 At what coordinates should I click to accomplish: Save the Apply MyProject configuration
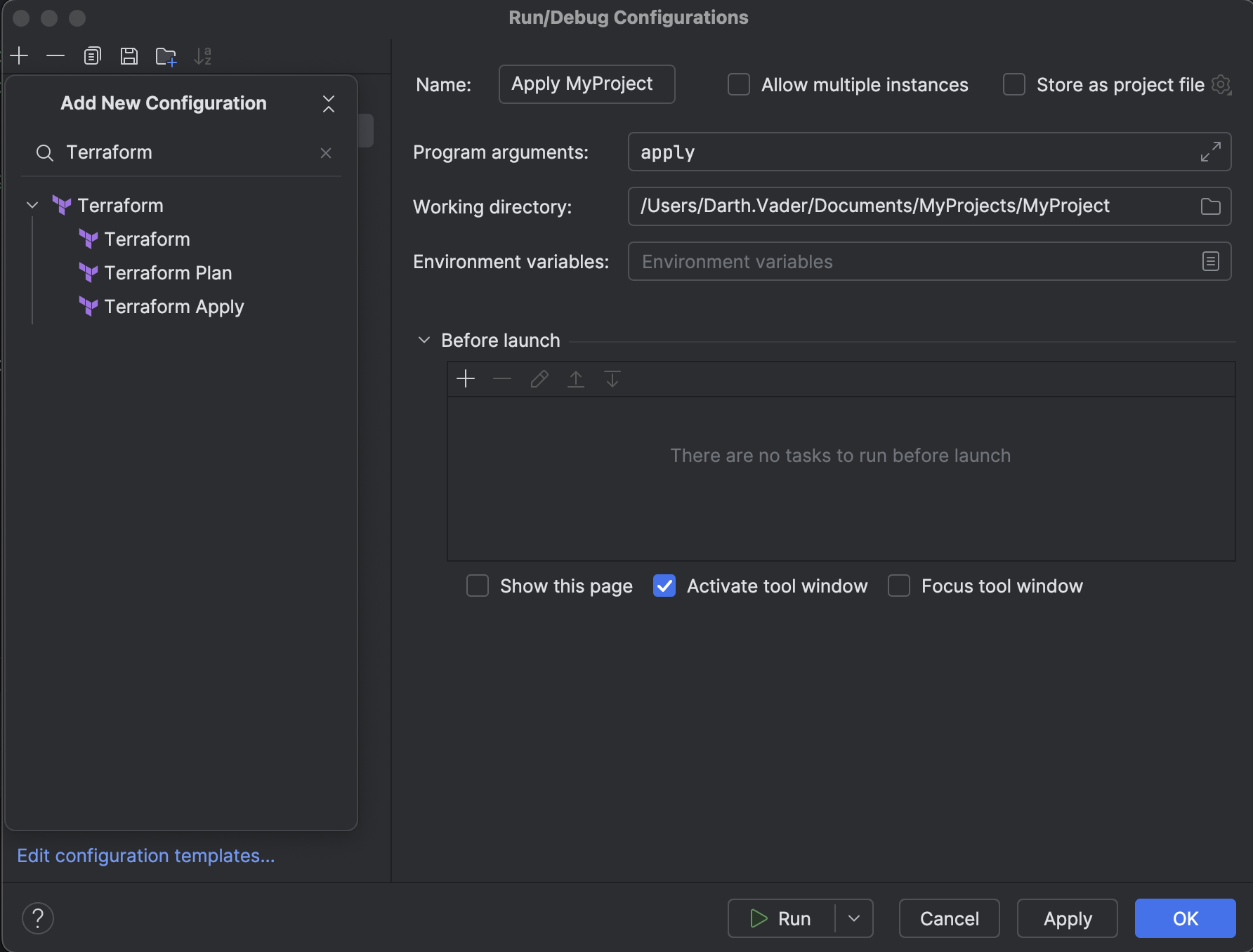(129, 55)
